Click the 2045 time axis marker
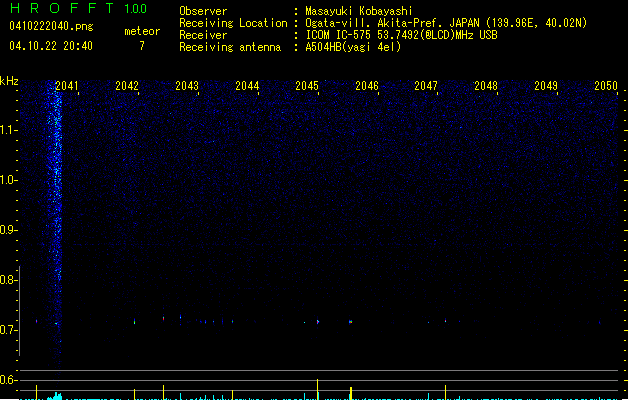 point(307,86)
